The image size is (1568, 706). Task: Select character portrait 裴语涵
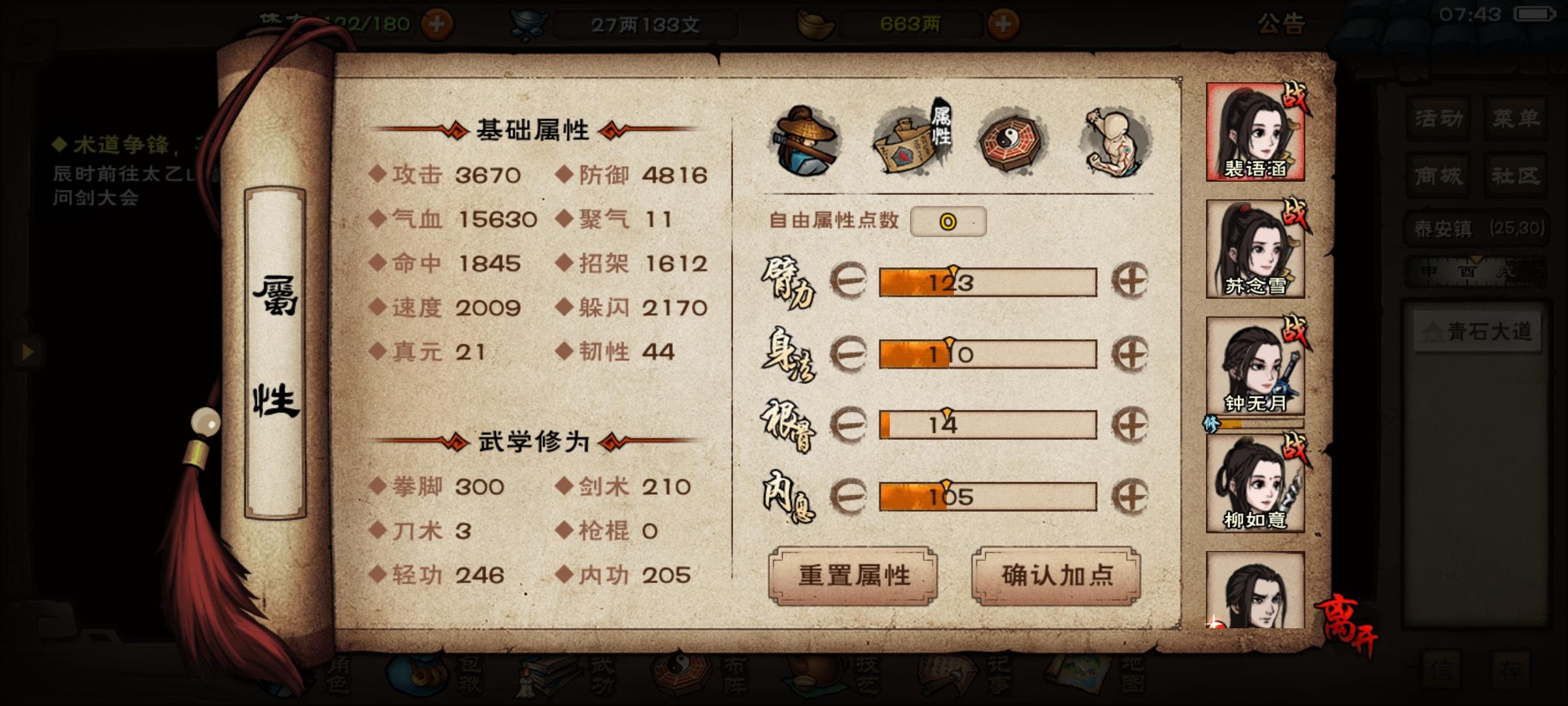(1255, 131)
